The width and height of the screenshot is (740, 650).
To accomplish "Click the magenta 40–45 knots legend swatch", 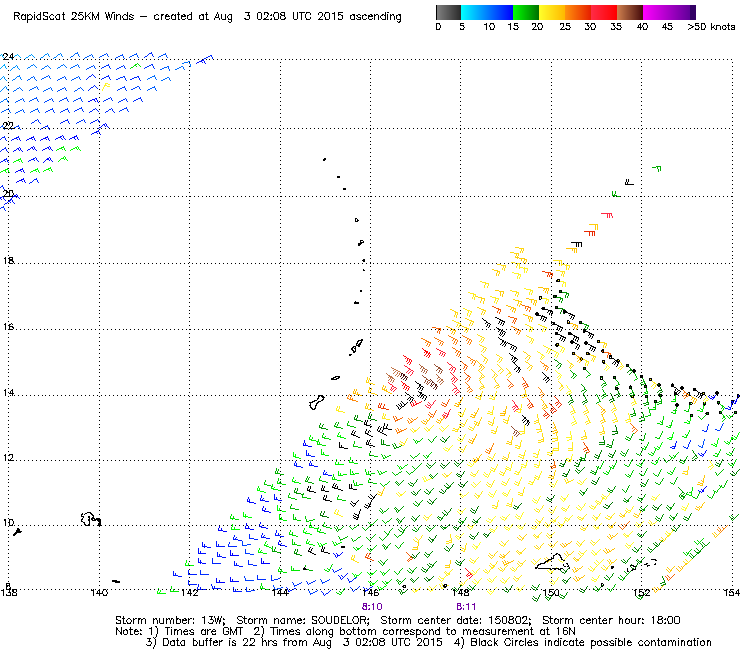I will click(656, 12).
